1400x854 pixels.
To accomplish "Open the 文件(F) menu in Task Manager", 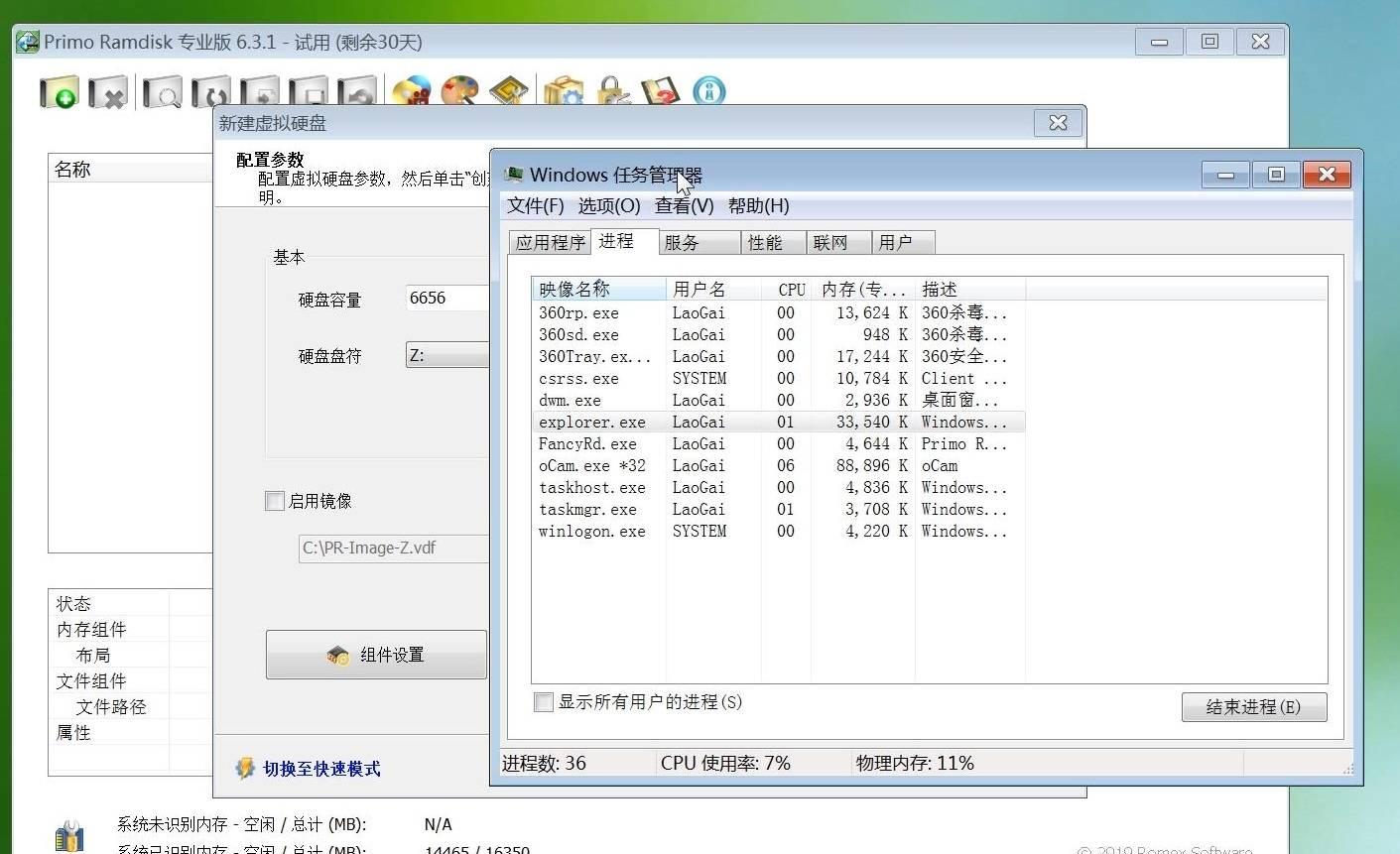I will 536,205.
